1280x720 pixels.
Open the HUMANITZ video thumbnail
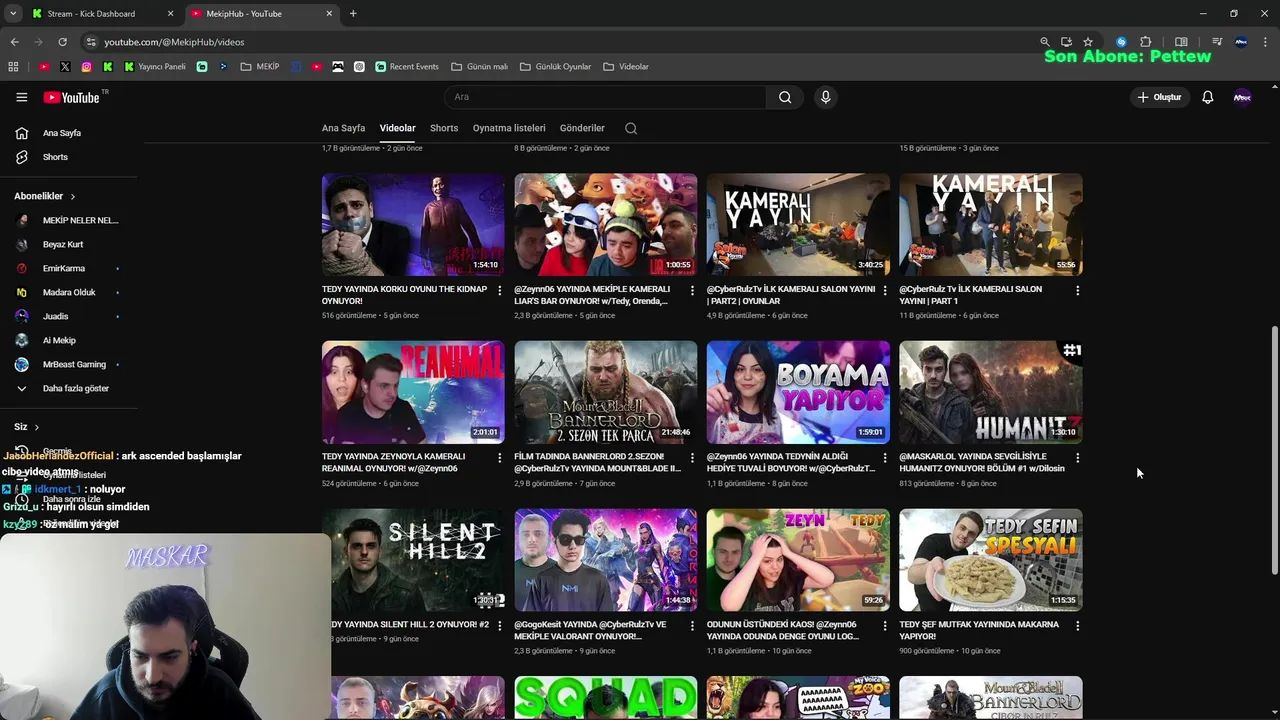click(991, 392)
